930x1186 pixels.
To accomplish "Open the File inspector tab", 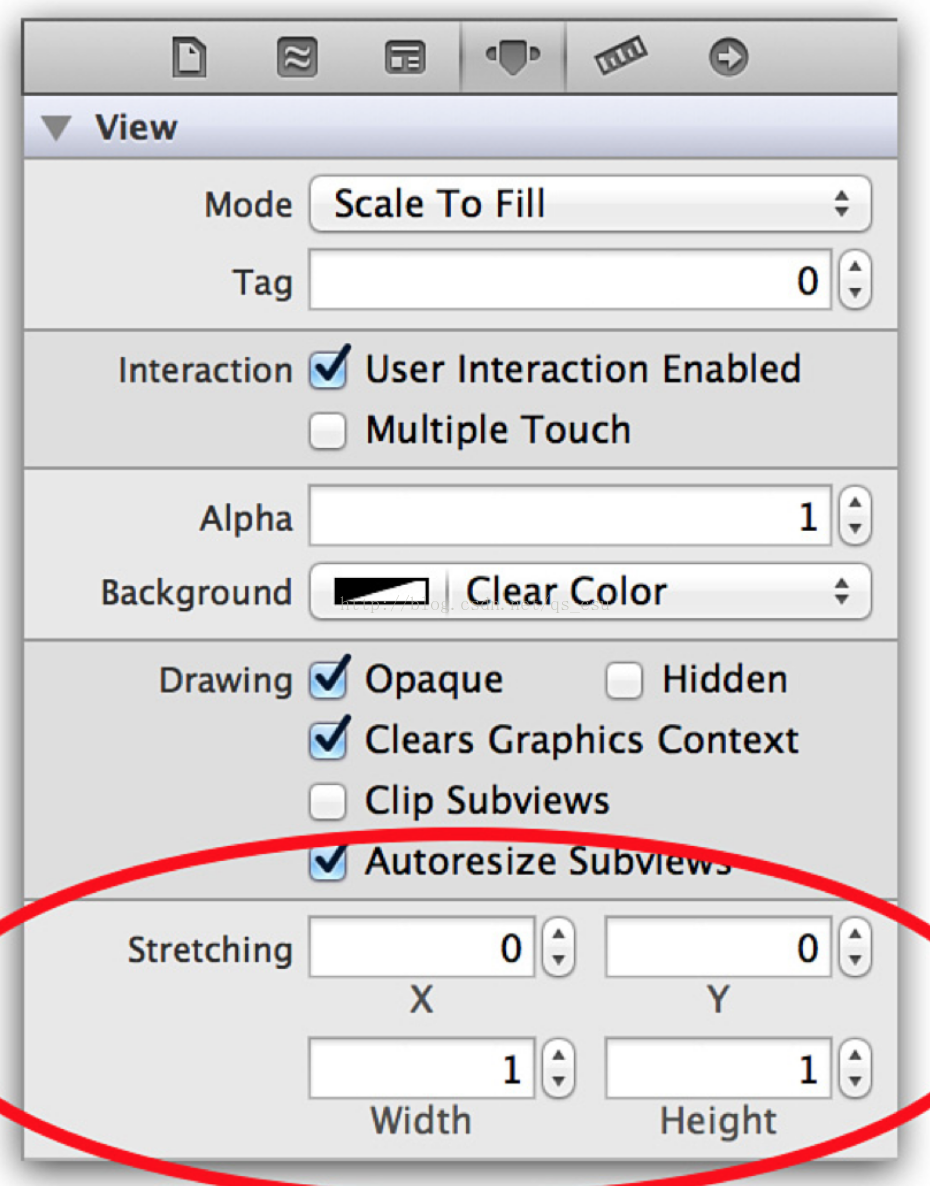I will point(189,57).
